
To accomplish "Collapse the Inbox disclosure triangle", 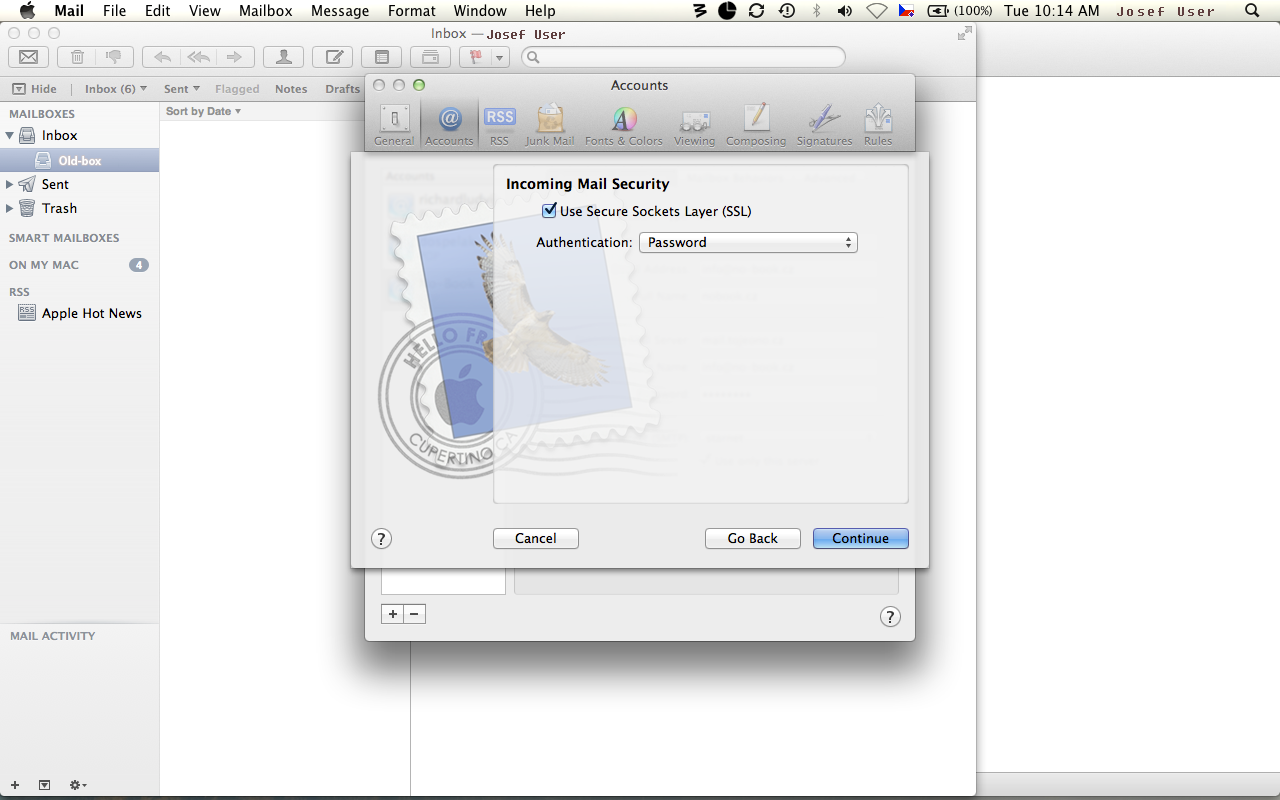I will tap(10, 135).
